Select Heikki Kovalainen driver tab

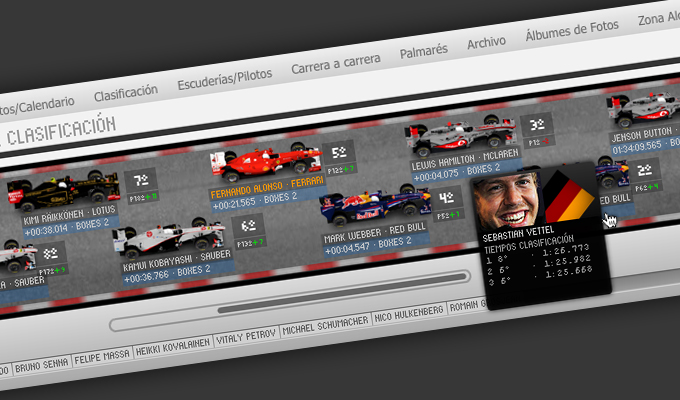click(x=173, y=346)
